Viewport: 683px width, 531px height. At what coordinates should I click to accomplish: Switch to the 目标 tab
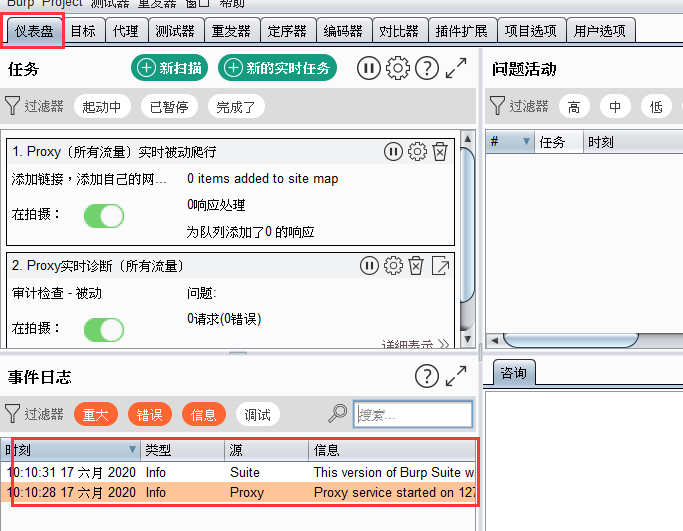click(x=83, y=31)
